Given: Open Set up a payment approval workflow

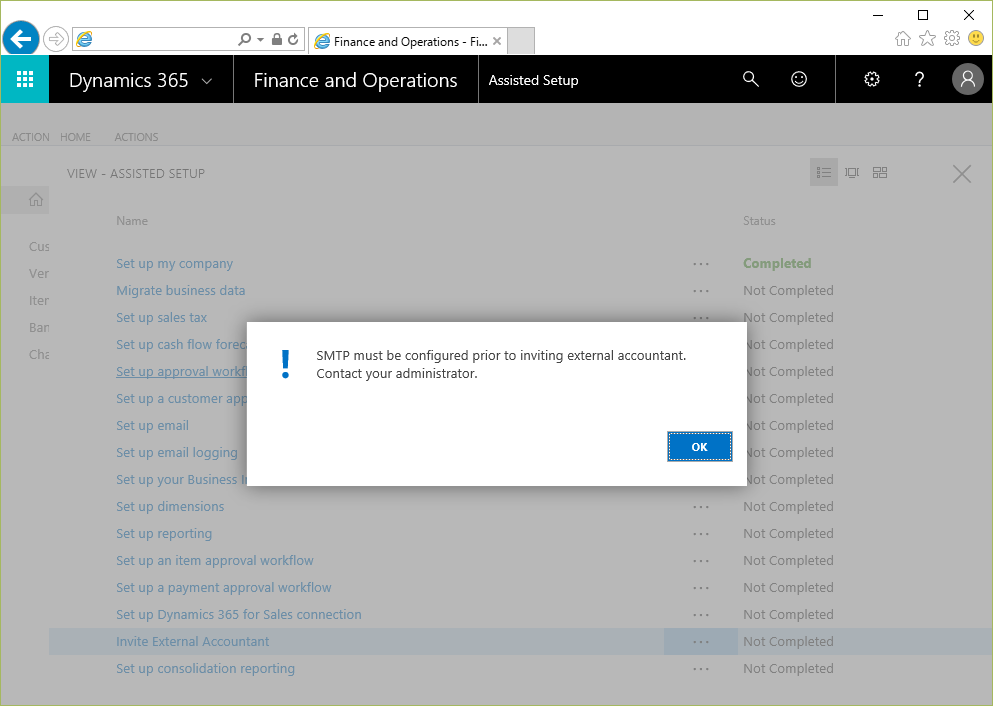Looking at the screenshot, I should (224, 588).
